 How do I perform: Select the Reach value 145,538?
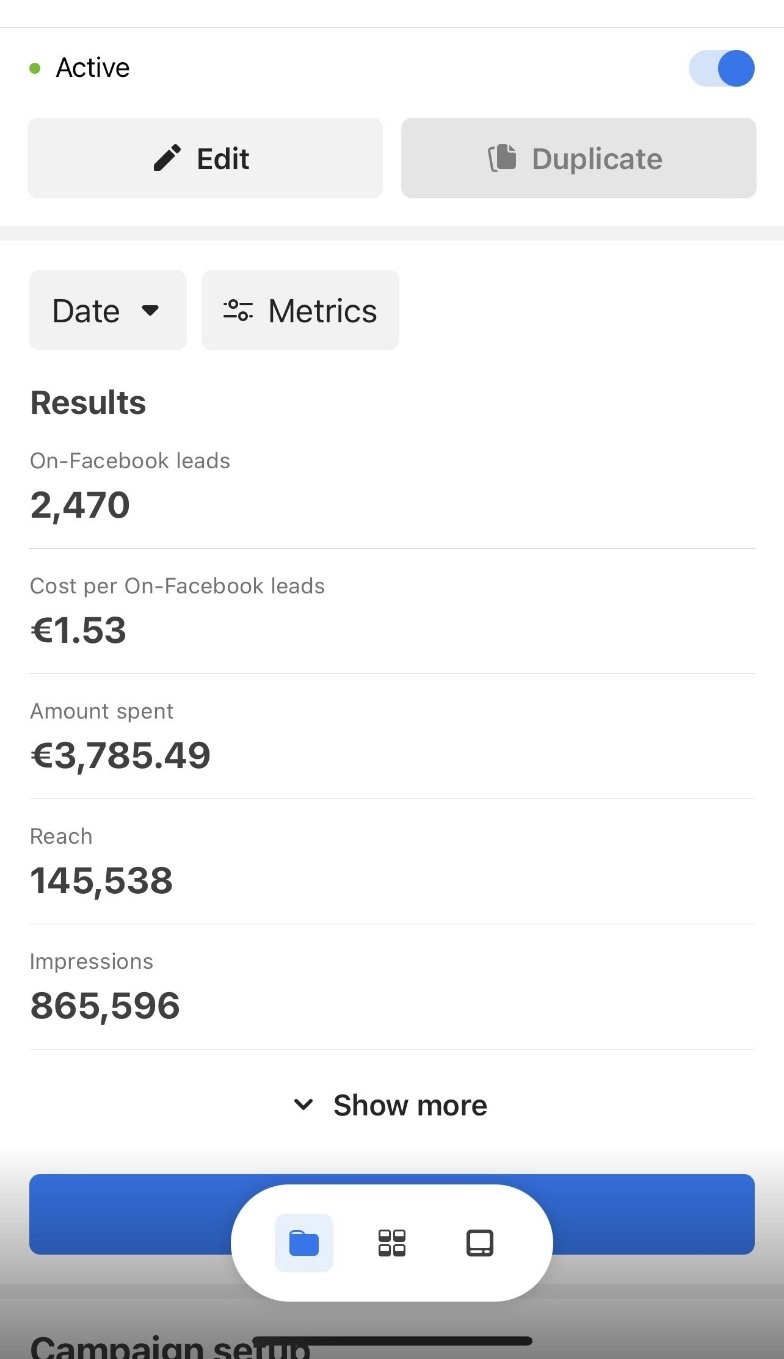[101, 880]
